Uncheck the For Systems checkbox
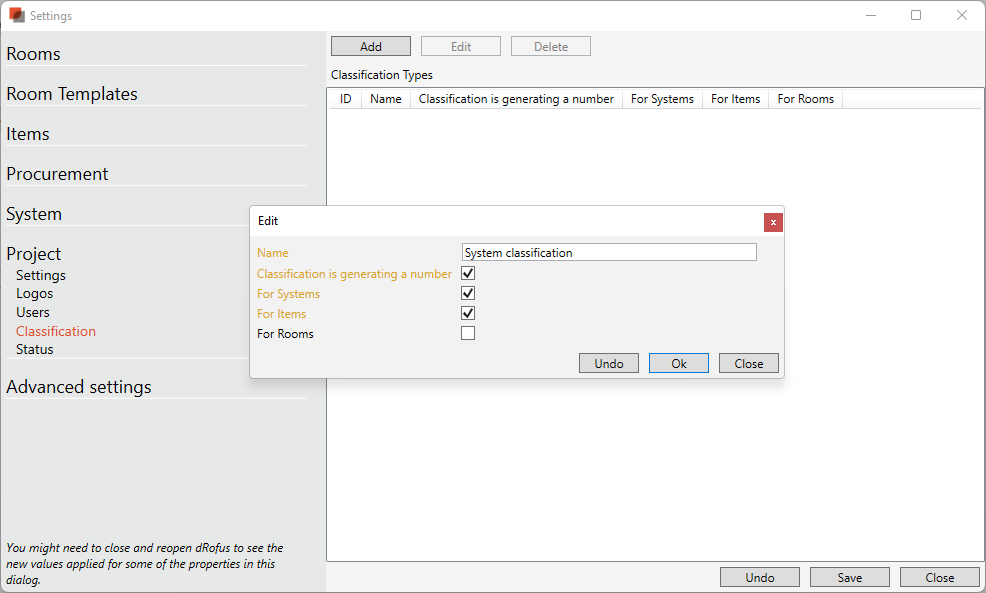 pyautogui.click(x=467, y=293)
